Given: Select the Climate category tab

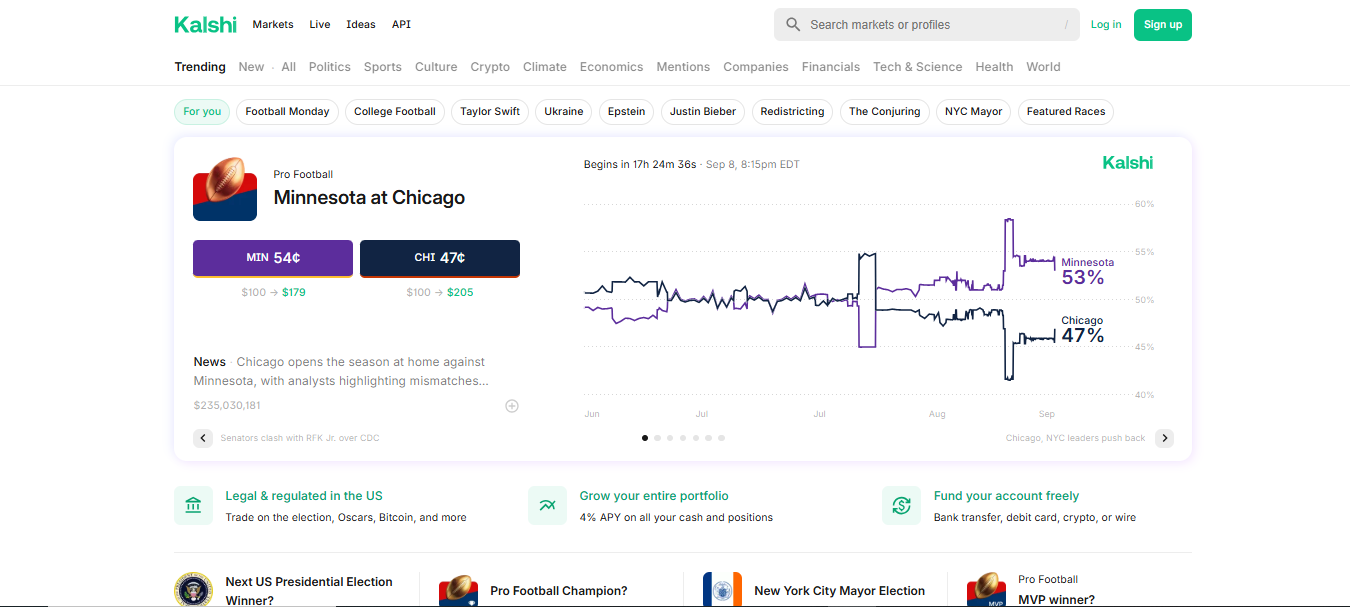Looking at the screenshot, I should [x=544, y=67].
